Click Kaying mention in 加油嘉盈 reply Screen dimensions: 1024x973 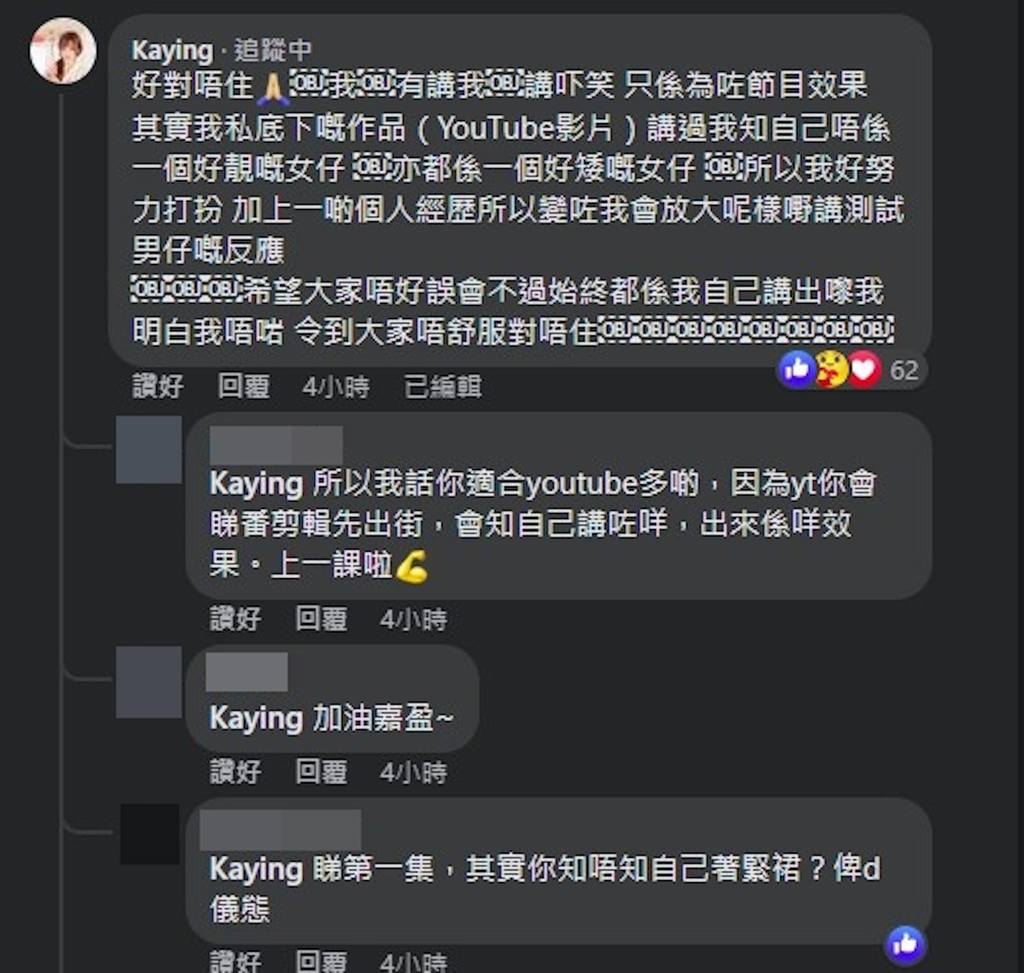point(256,718)
